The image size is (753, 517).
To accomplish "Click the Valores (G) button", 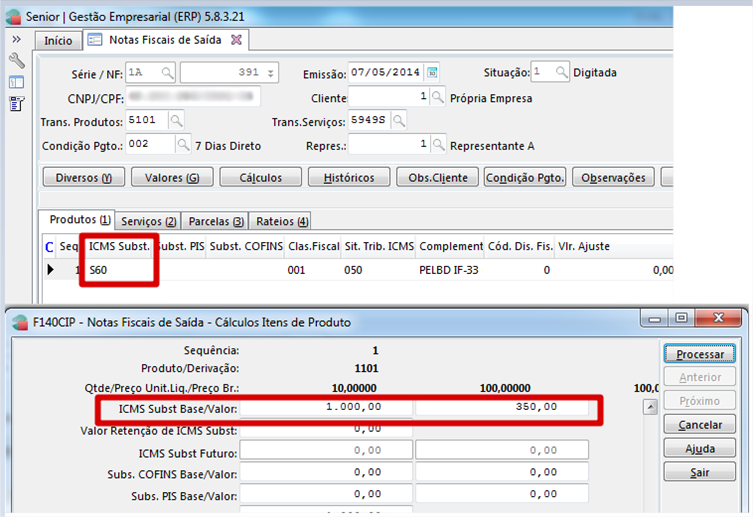I will 172,178.
